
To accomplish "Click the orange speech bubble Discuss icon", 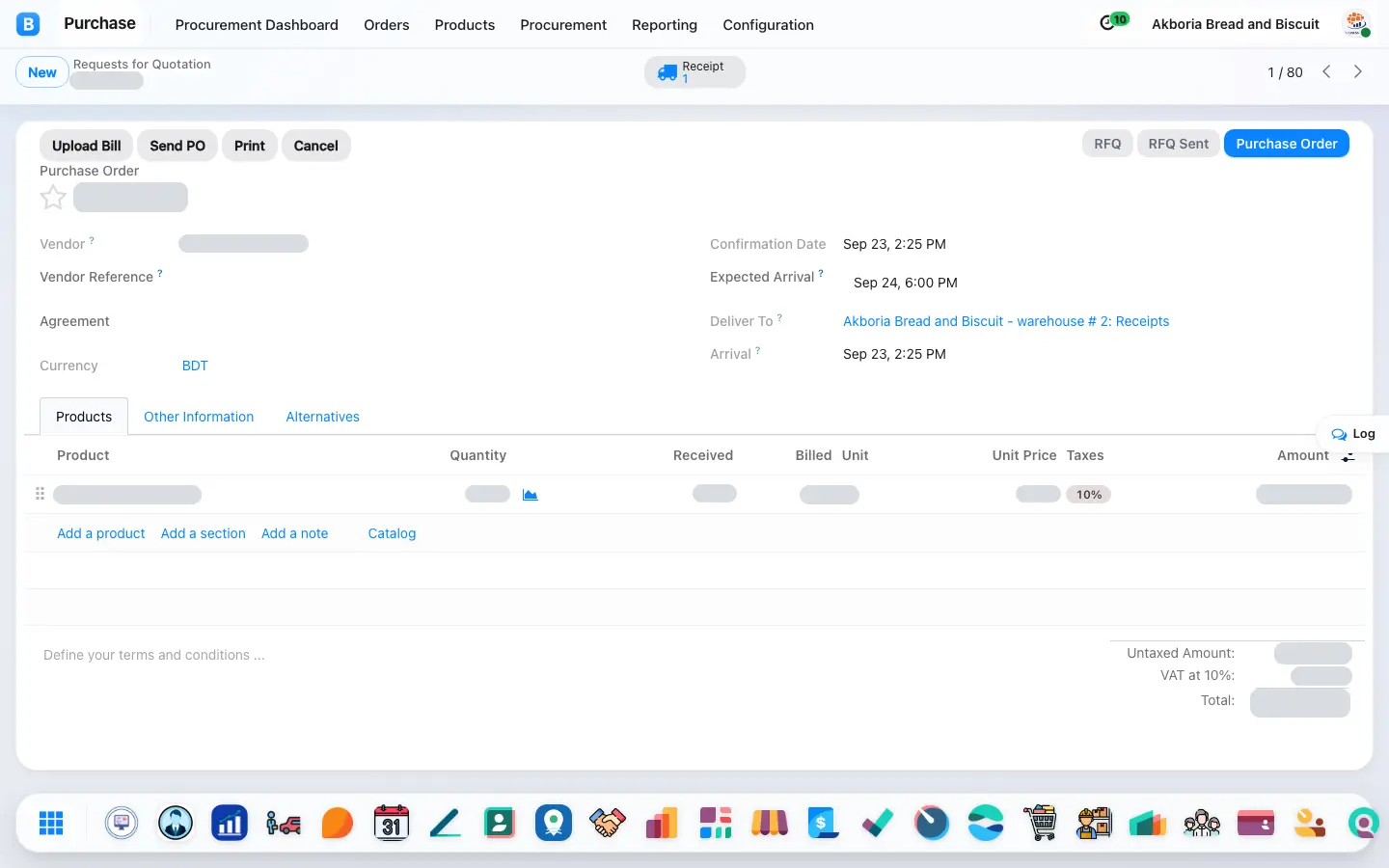I will [x=338, y=823].
